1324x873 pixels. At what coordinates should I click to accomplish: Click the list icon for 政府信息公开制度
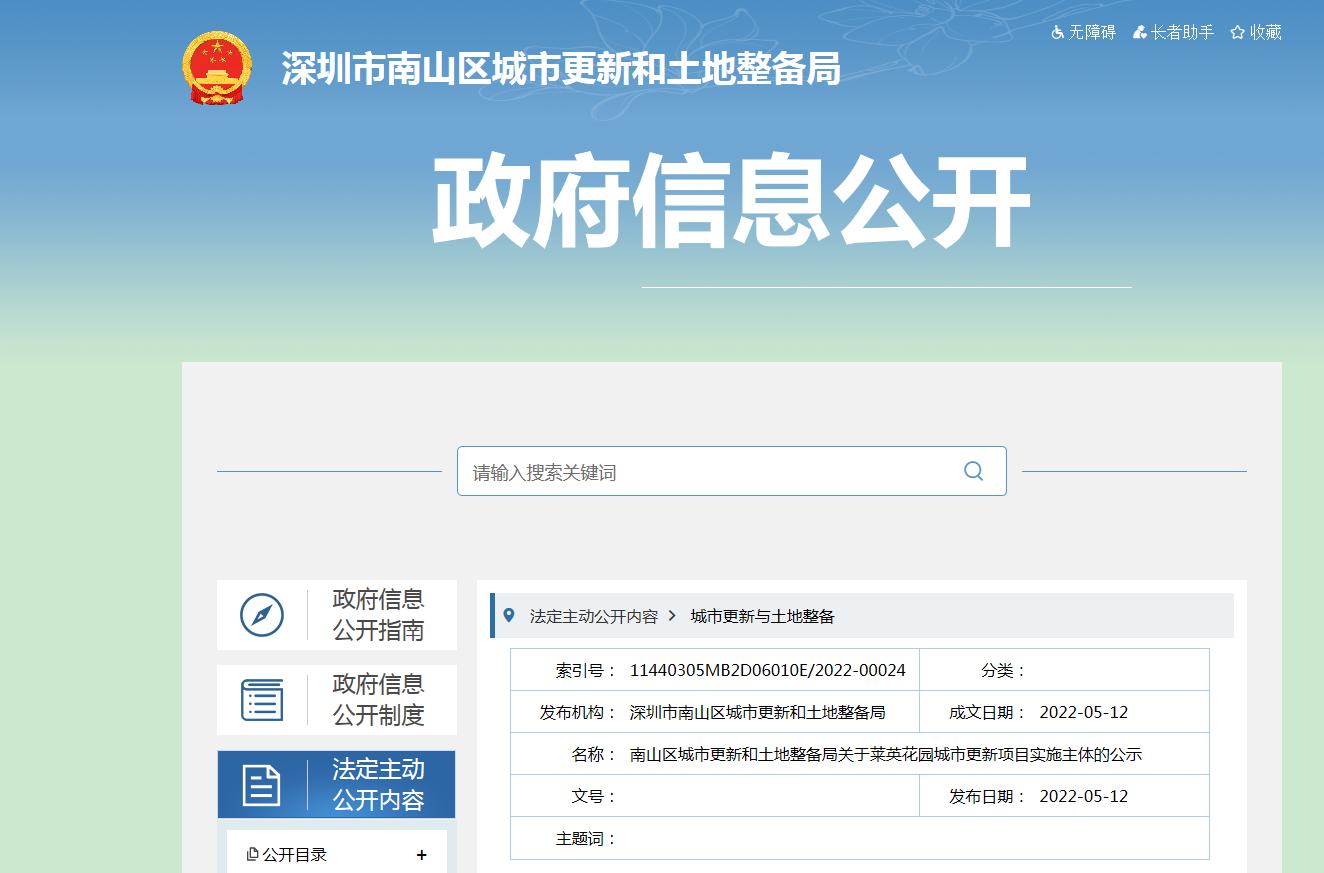[x=262, y=700]
